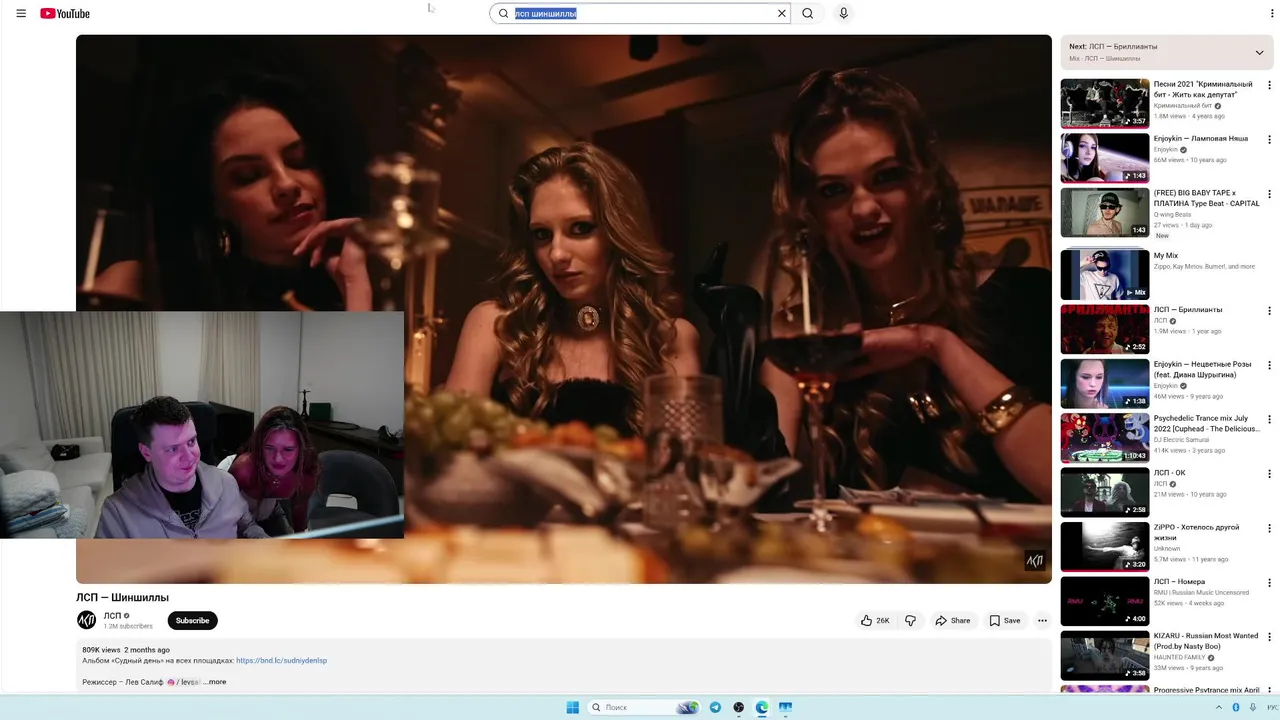Open KIZARU - Russian Most Wanted title
Screen dimensions: 1280x720
[x=1206, y=641]
